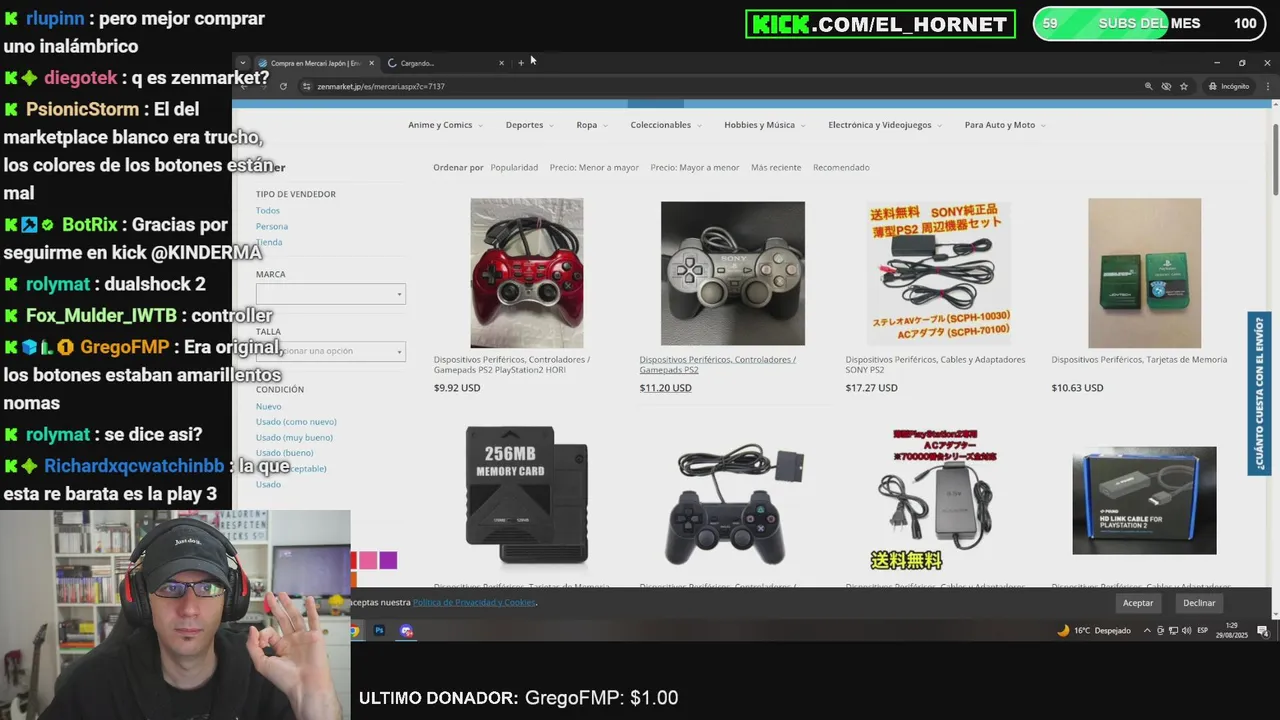Open the Talla select dropdown
Screen dimensions: 1280x720
331,351
